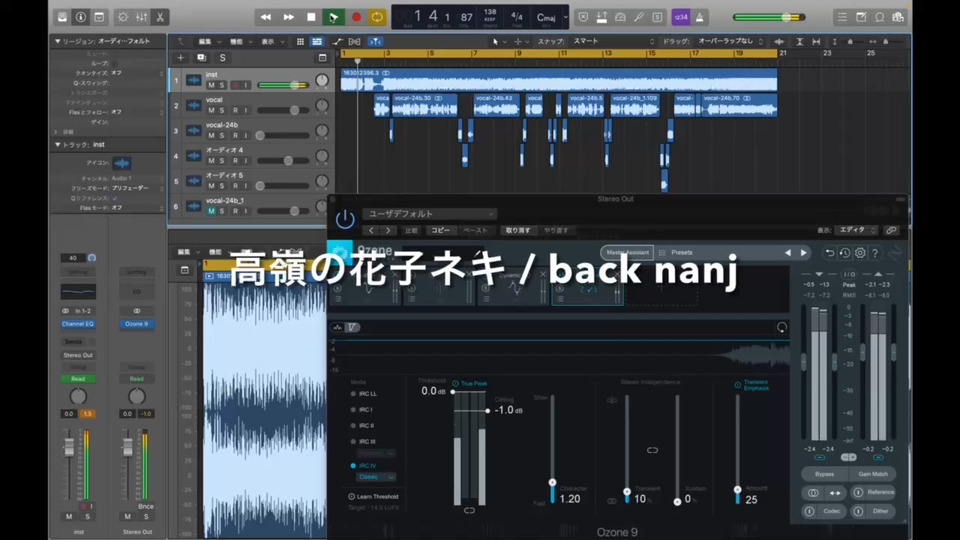Open the Loop Browser icon
The height and width of the screenshot is (540, 960).
(x=880, y=17)
